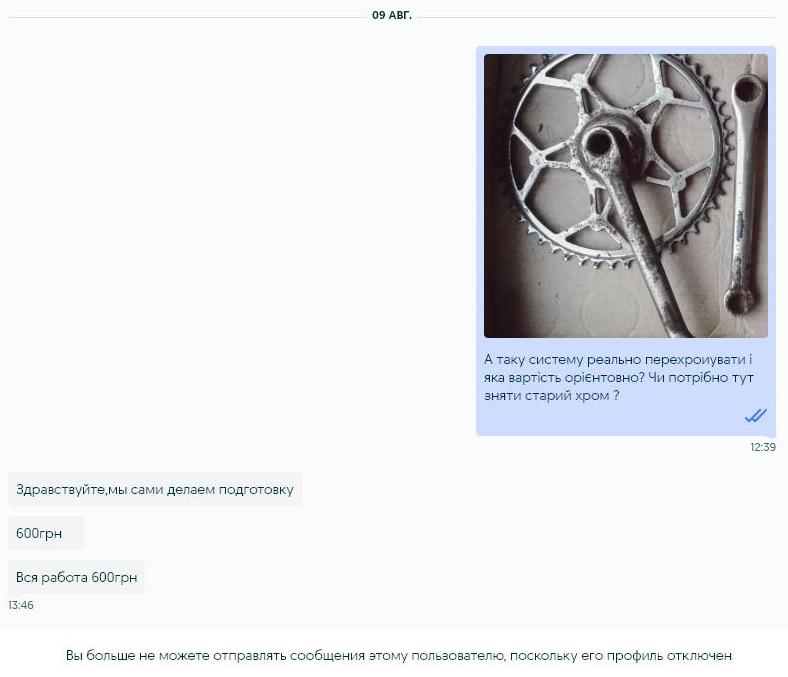
Task: Click the 13:46 received timestamp
Action: click(21, 605)
